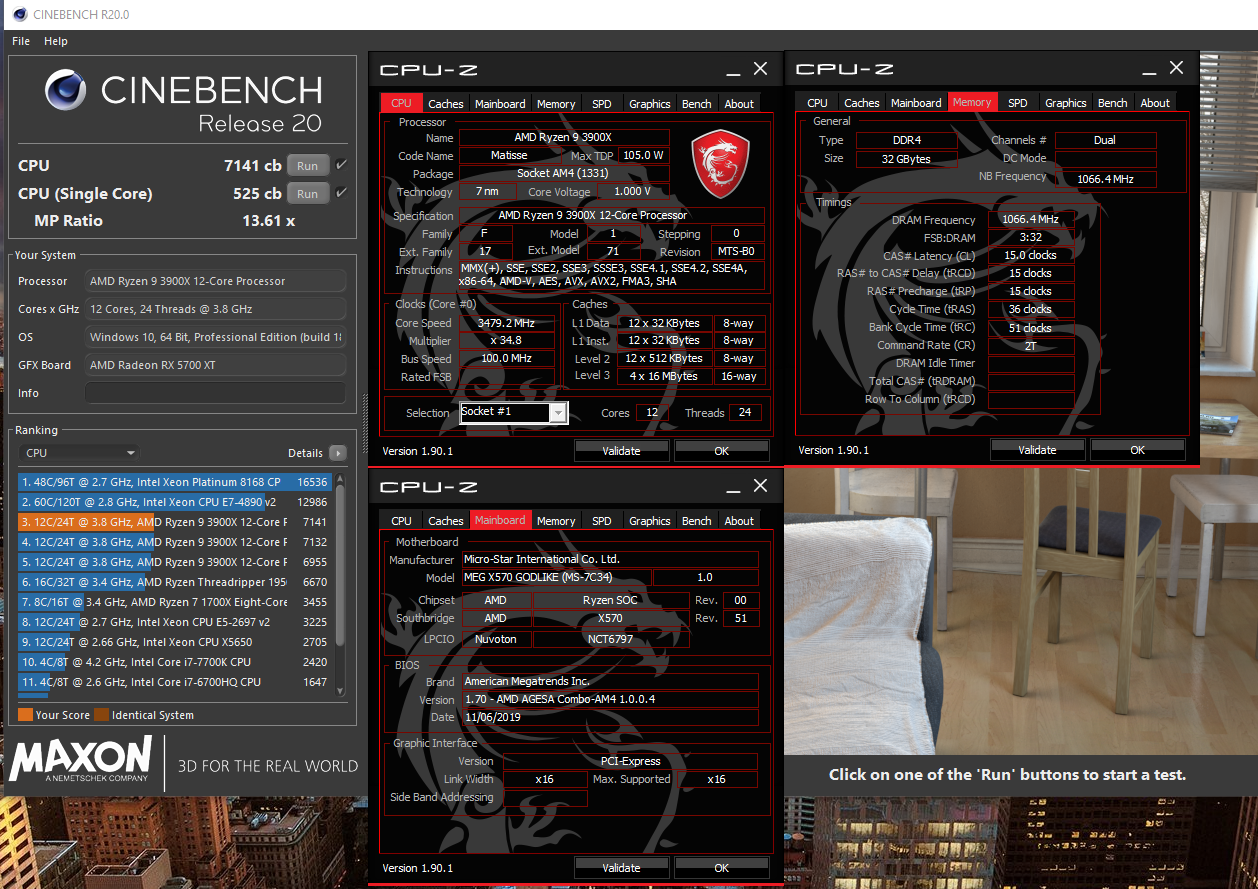Click the orange Your Score legend swatch
The height and width of the screenshot is (889, 1258).
(25, 715)
